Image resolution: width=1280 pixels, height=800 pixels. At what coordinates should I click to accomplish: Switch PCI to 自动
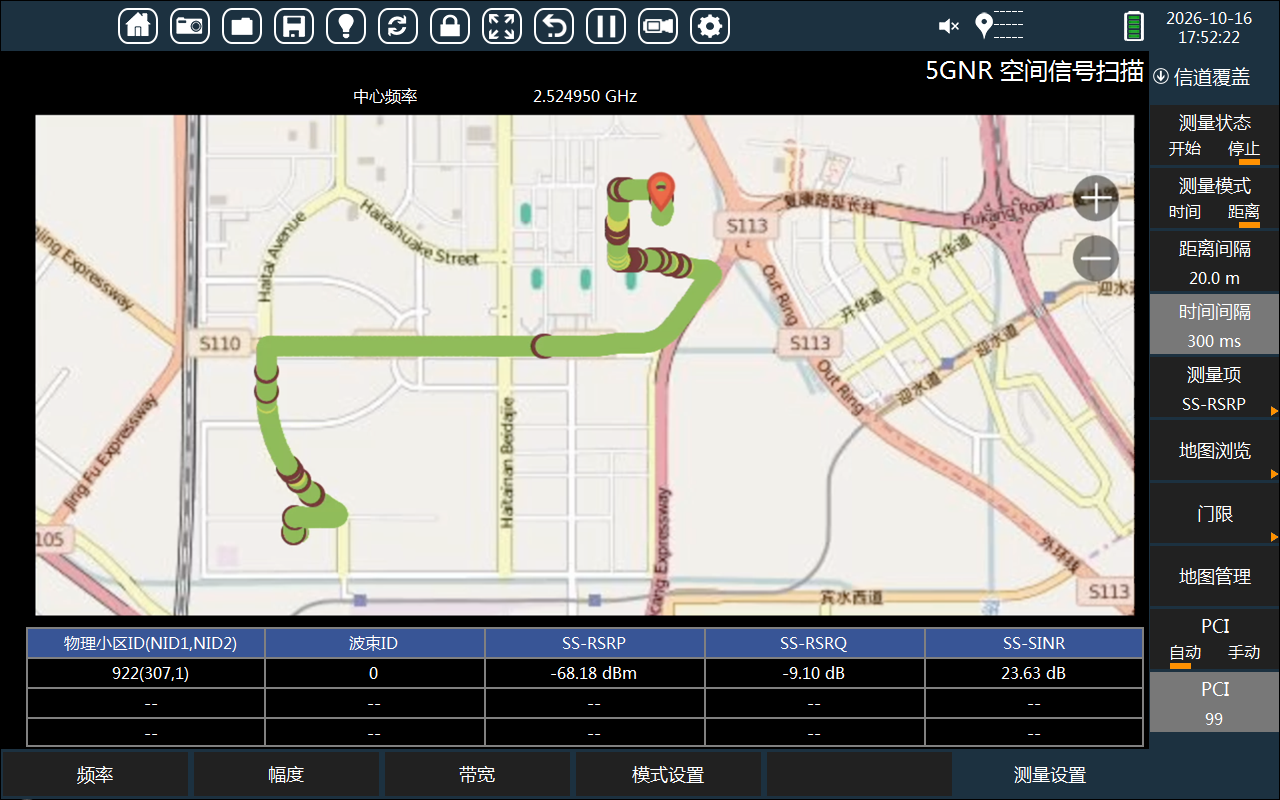(x=1185, y=653)
